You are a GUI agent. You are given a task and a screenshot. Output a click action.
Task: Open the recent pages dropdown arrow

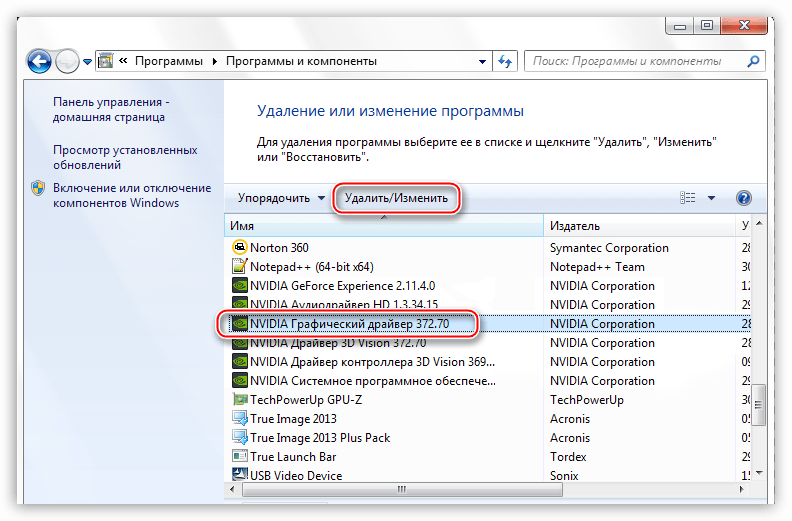pyautogui.click(x=87, y=62)
